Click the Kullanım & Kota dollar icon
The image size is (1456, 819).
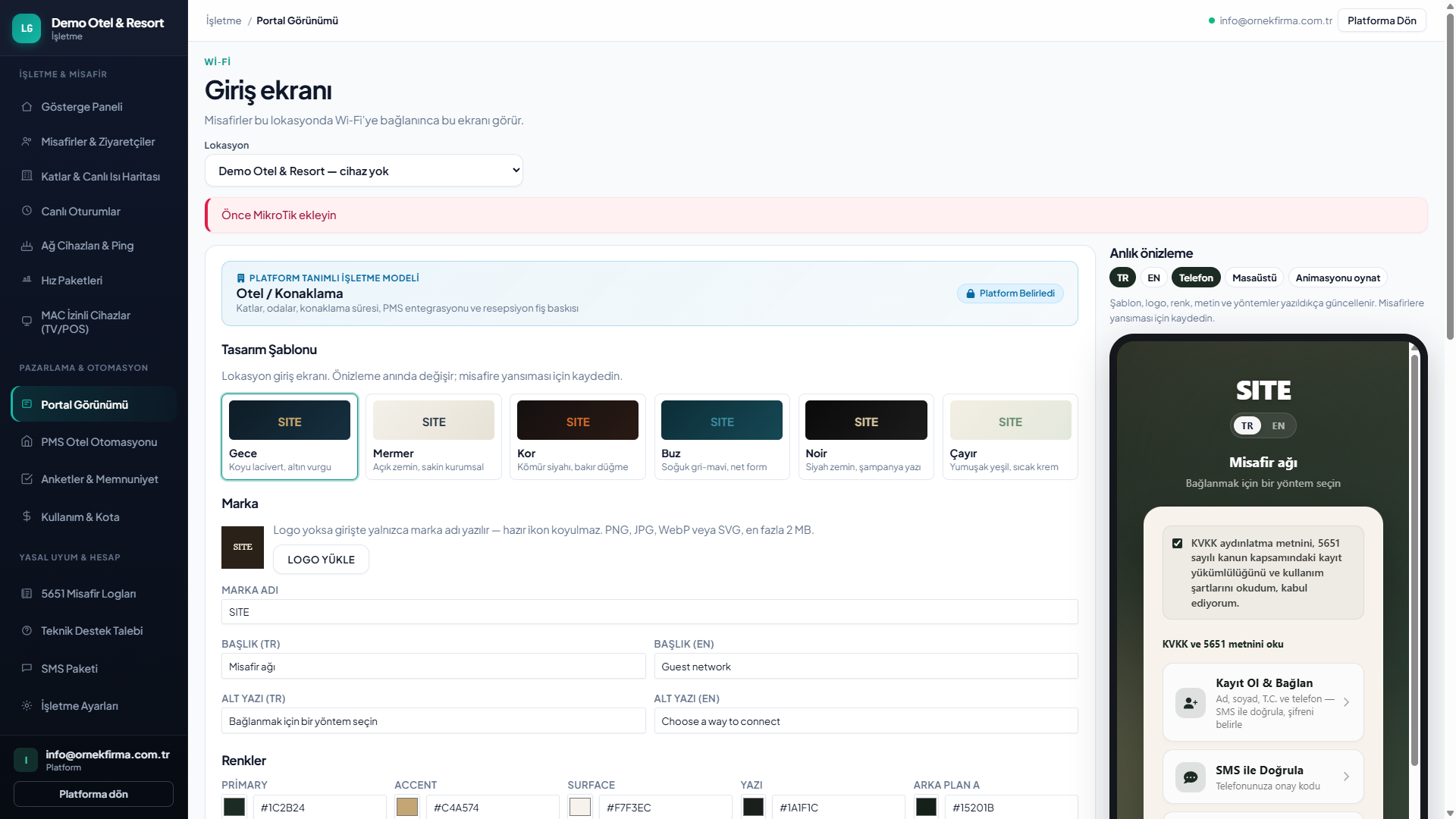pyautogui.click(x=27, y=516)
